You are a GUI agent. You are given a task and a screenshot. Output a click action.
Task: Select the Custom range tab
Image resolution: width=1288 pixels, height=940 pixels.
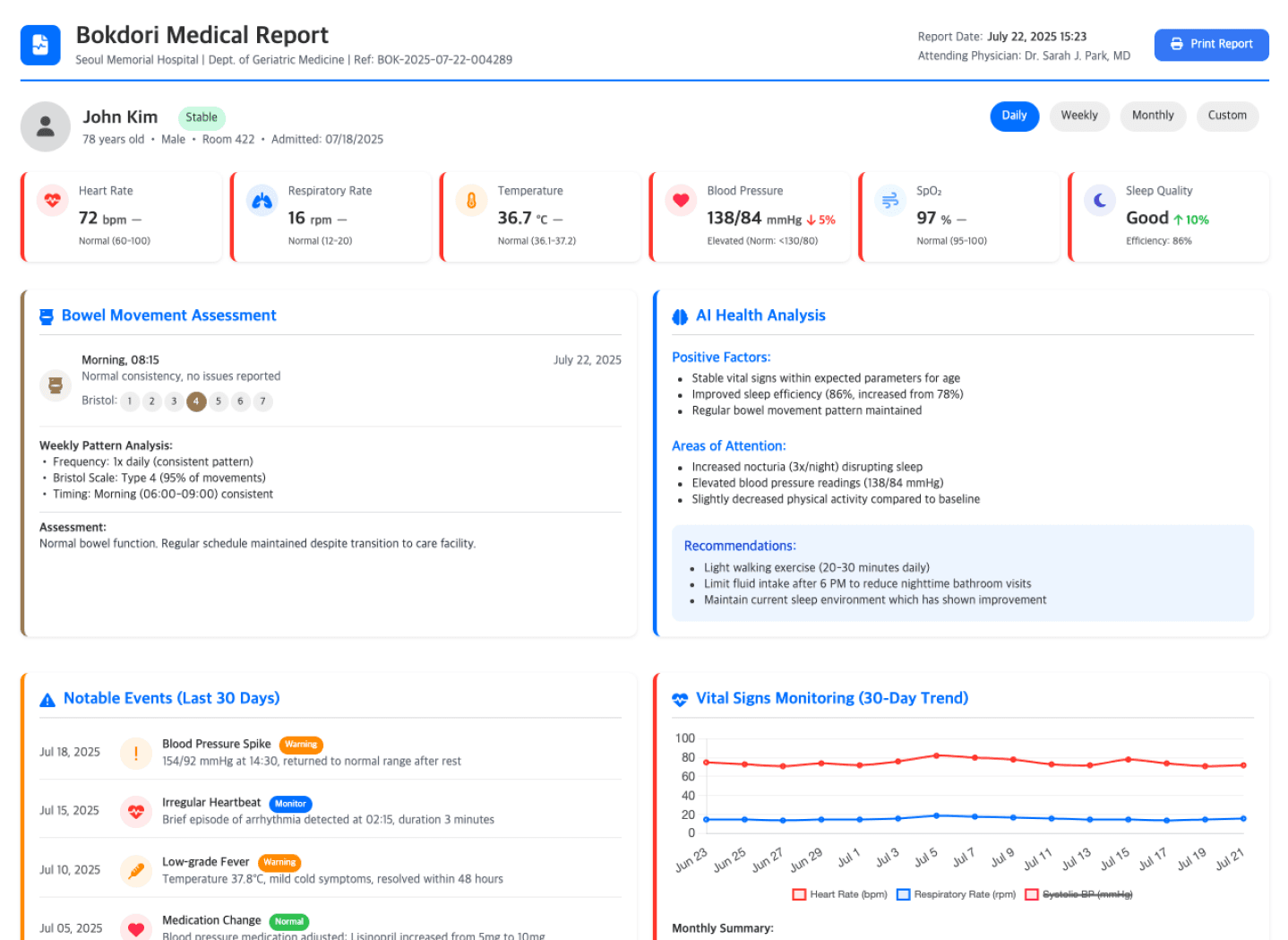1227,116
